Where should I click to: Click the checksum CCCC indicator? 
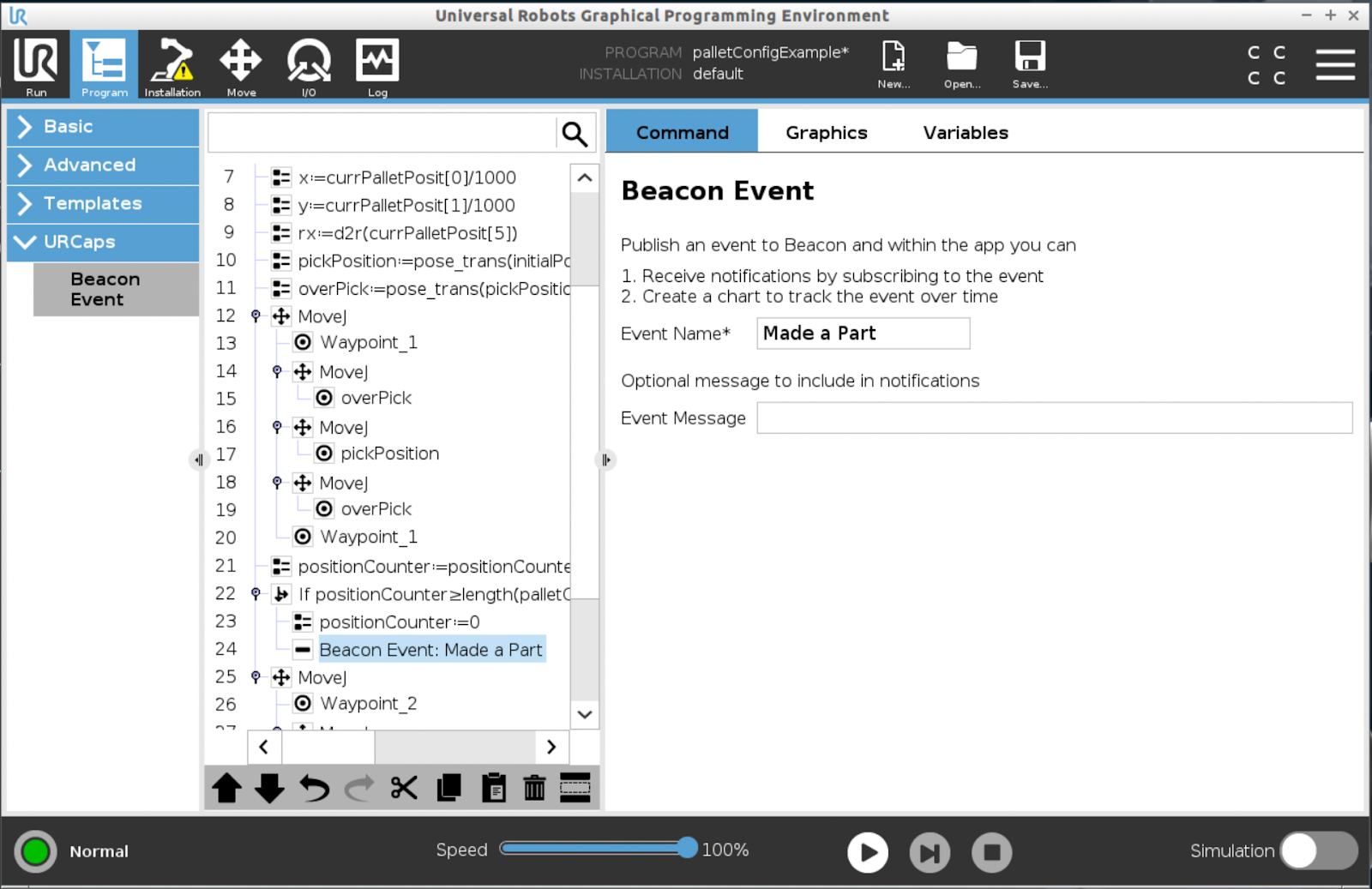(x=1267, y=65)
